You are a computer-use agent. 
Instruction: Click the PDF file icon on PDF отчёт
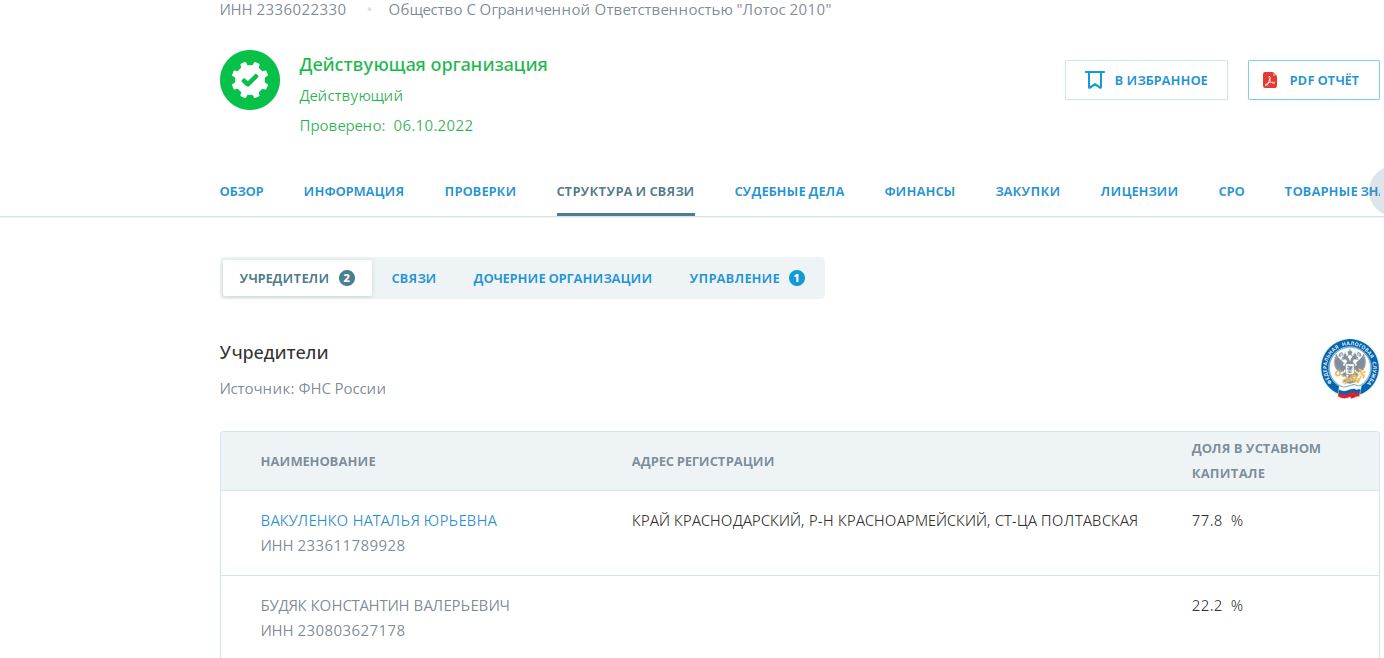pyautogui.click(x=1270, y=80)
